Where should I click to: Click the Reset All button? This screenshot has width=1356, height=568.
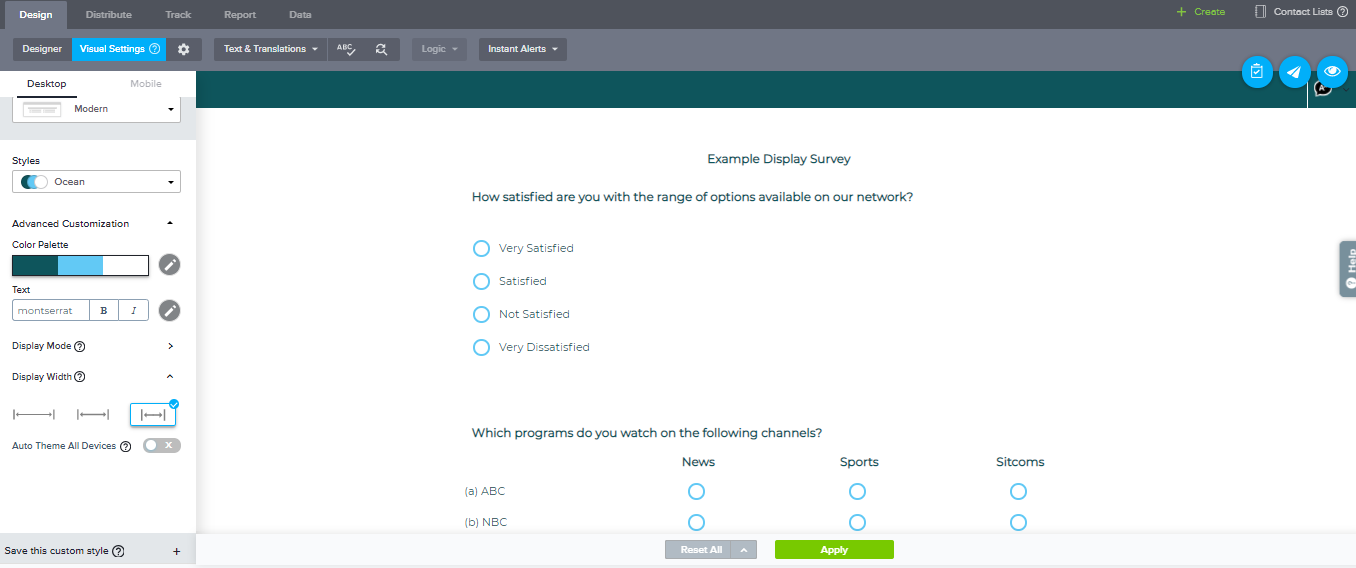point(700,550)
